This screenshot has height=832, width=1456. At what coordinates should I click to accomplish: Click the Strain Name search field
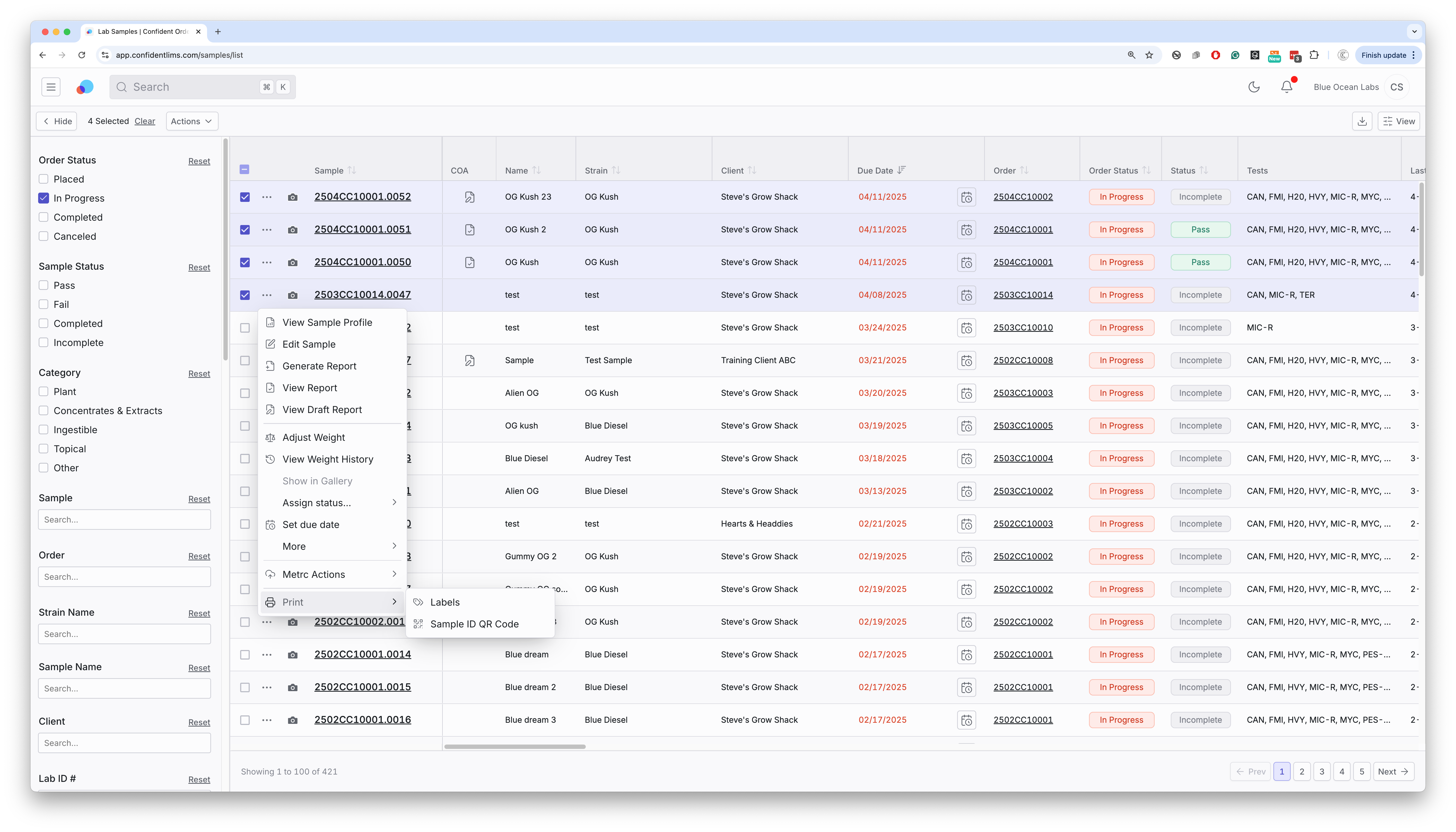124,634
